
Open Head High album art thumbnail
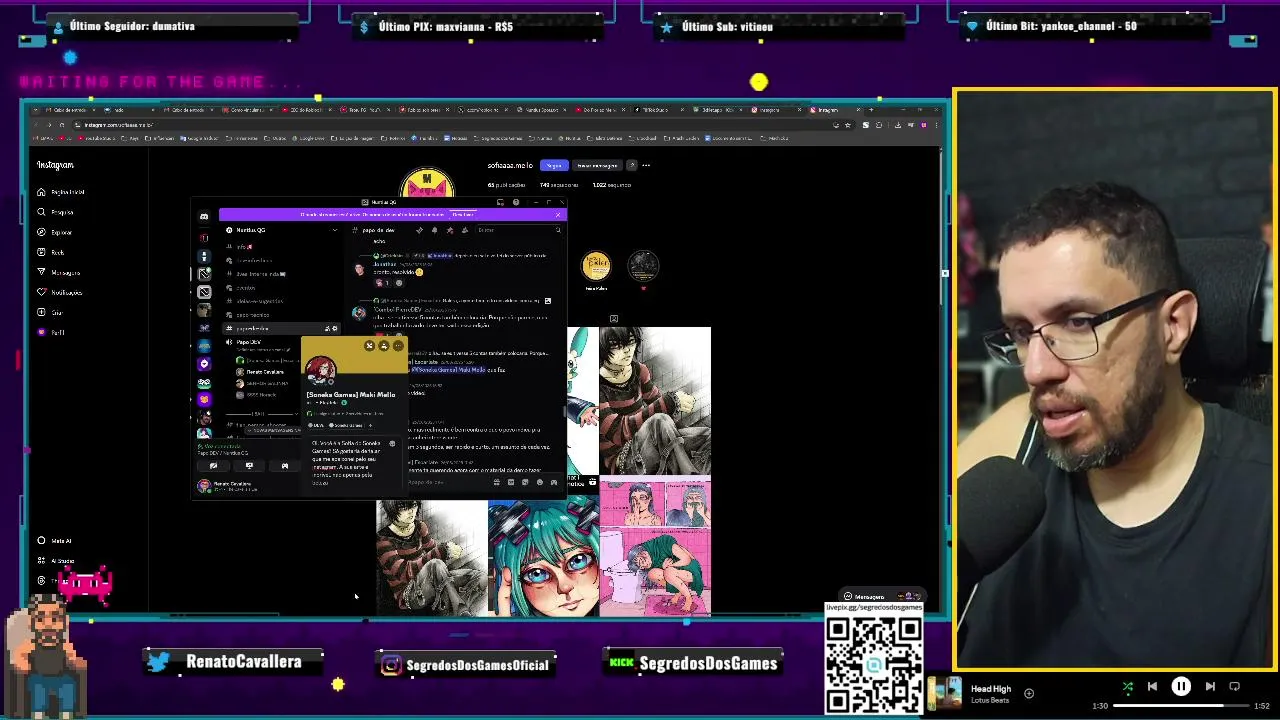tap(946, 693)
